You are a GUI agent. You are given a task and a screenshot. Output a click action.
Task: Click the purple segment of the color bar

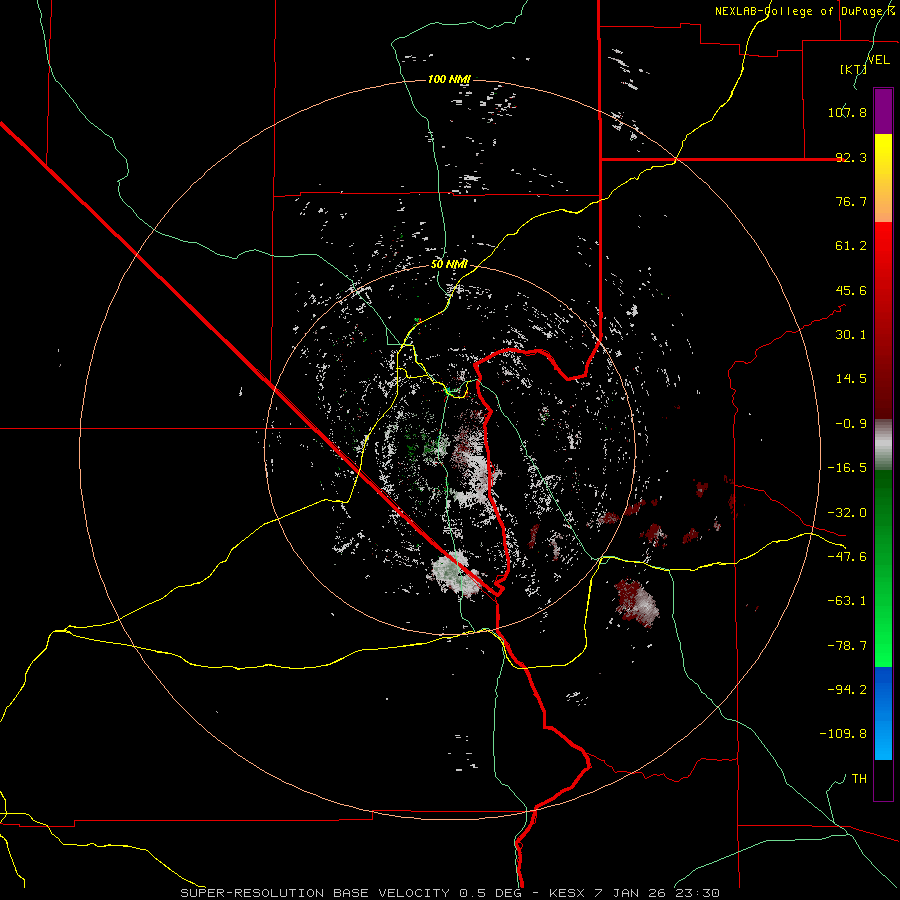point(883,111)
